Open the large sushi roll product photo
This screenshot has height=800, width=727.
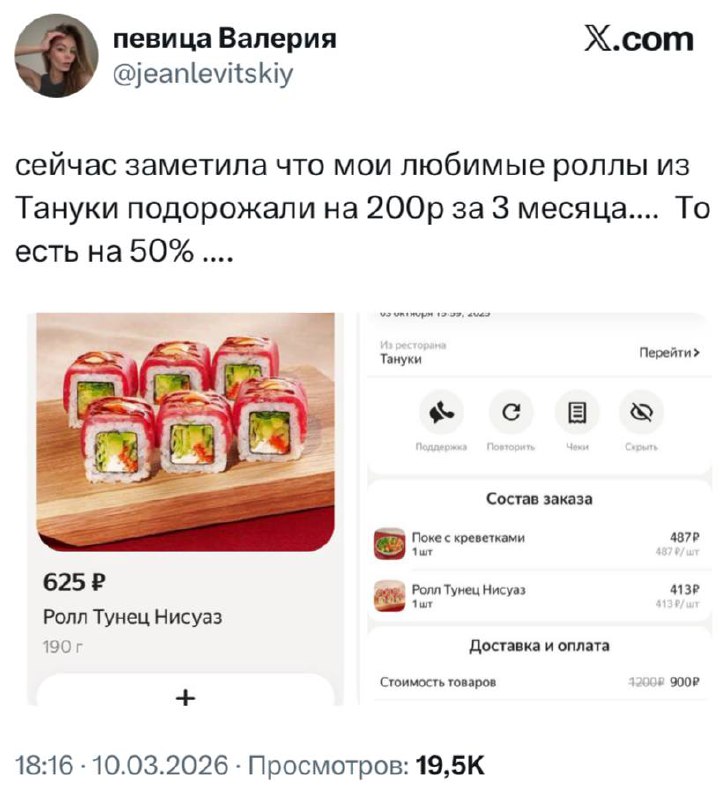point(186,432)
